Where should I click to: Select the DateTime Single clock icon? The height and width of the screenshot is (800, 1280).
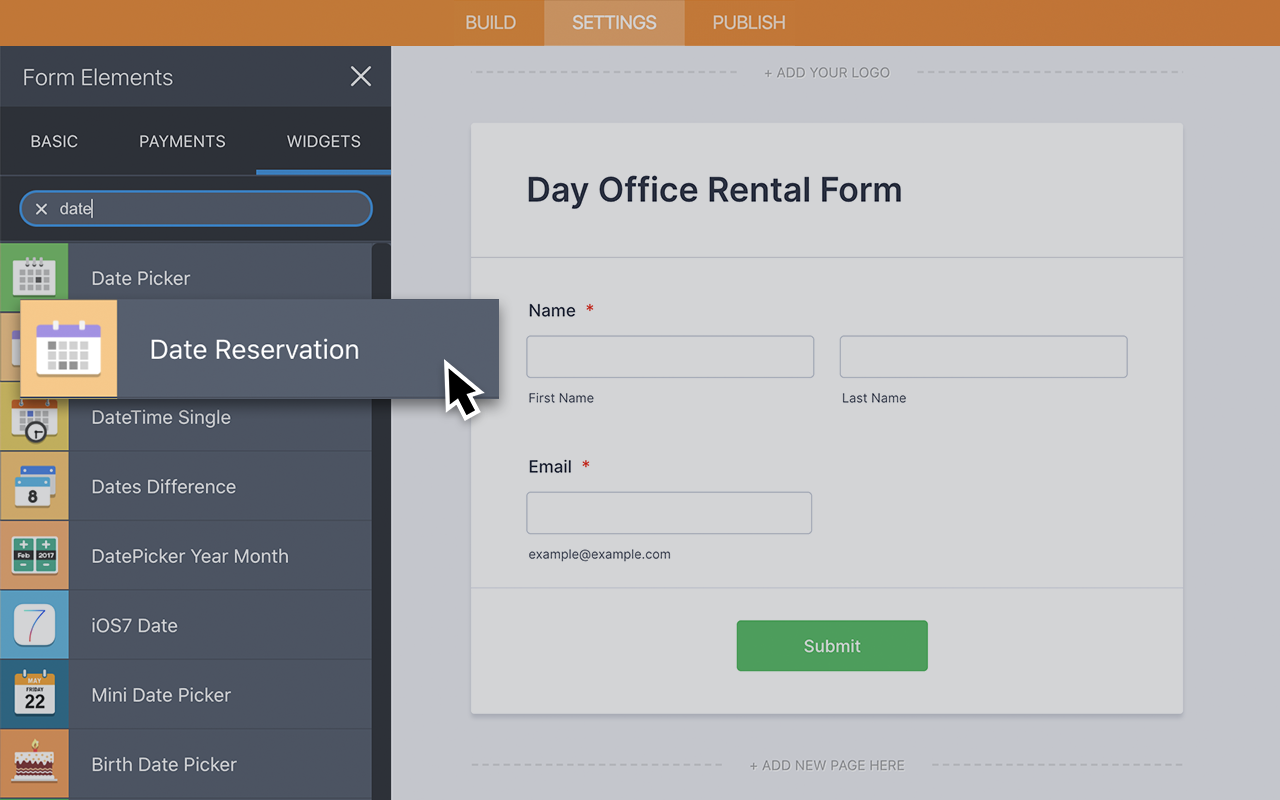(35, 417)
